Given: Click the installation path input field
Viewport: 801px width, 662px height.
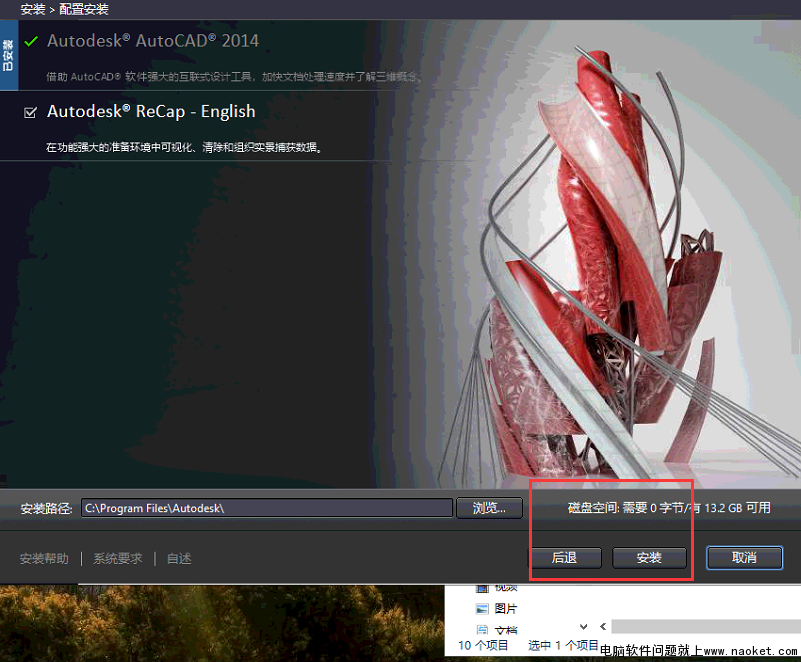Looking at the screenshot, I should coord(267,508).
